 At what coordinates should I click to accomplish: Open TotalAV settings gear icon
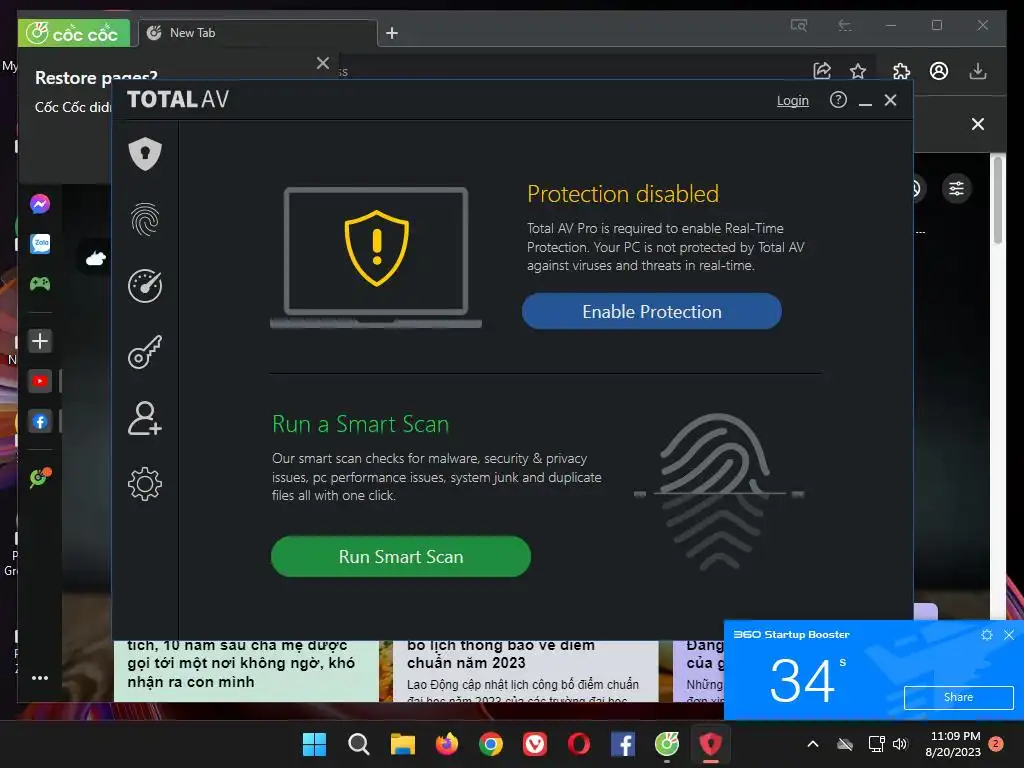click(145, 484)
